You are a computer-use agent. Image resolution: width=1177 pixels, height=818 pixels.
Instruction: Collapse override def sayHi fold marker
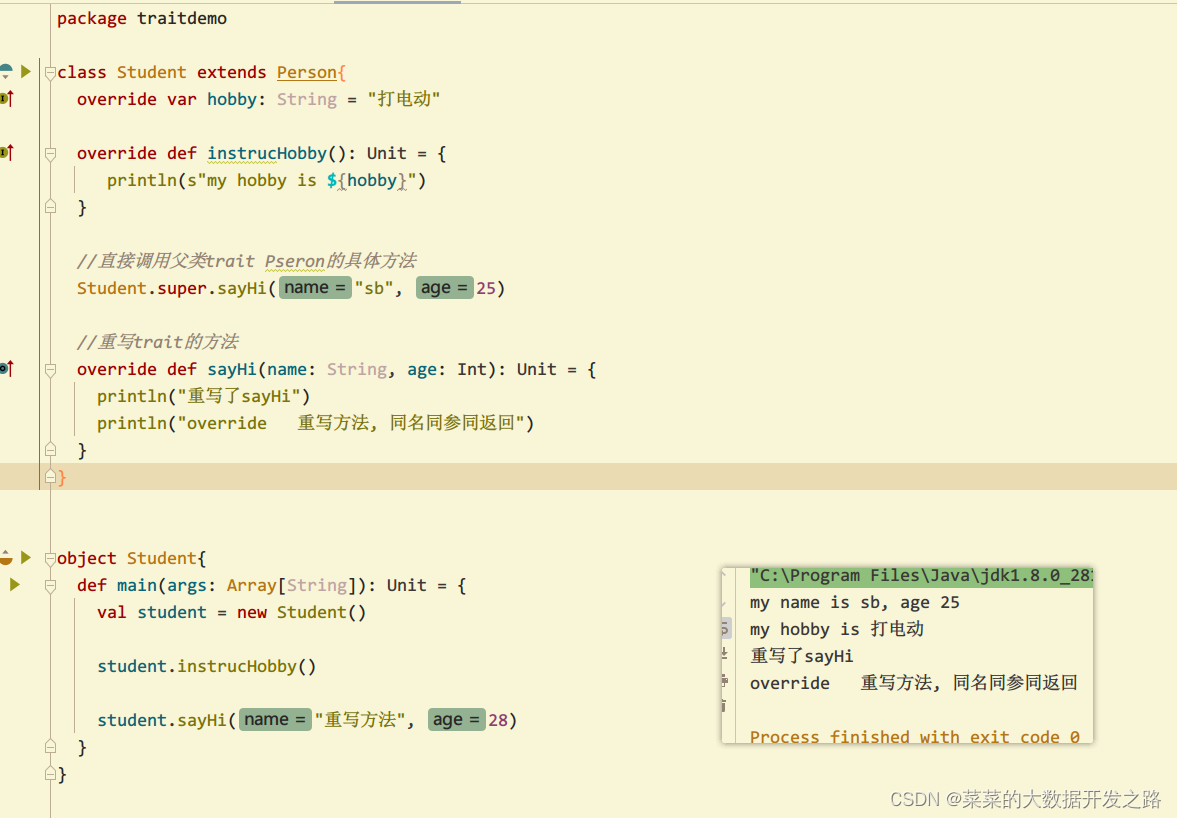pyautogui.click(x=50, y=370)
